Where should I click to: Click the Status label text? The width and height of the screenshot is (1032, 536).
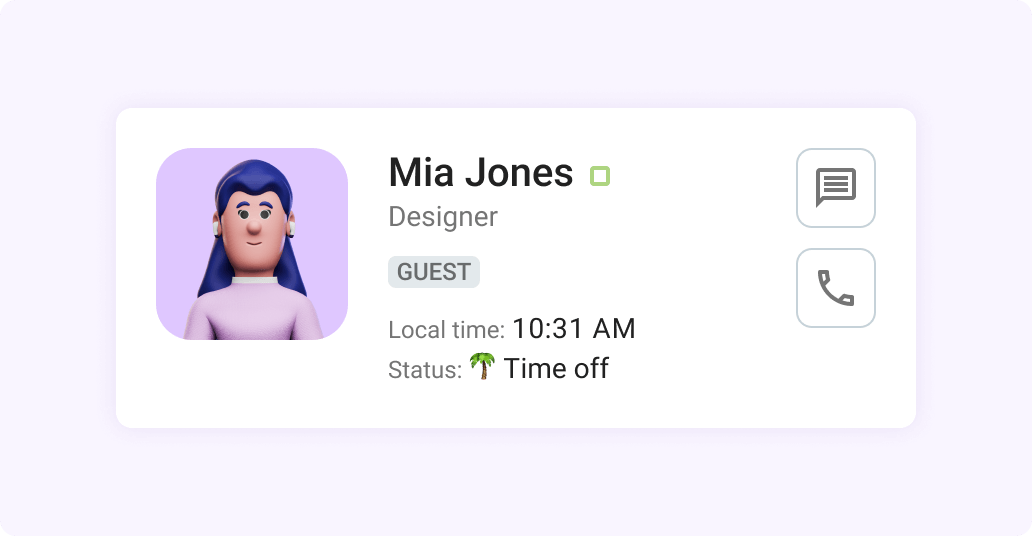(x=425, y=370)
